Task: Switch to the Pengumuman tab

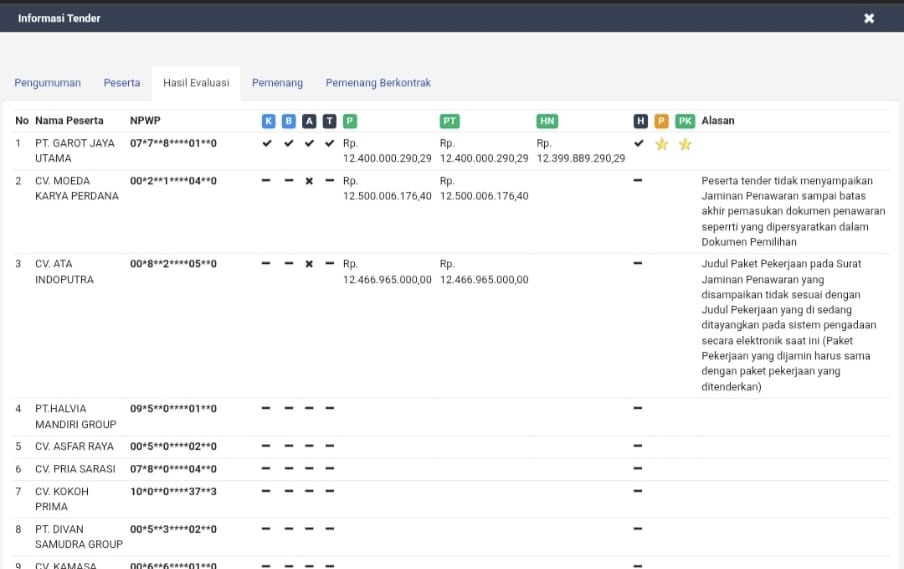Action: [x=47, y=82]
